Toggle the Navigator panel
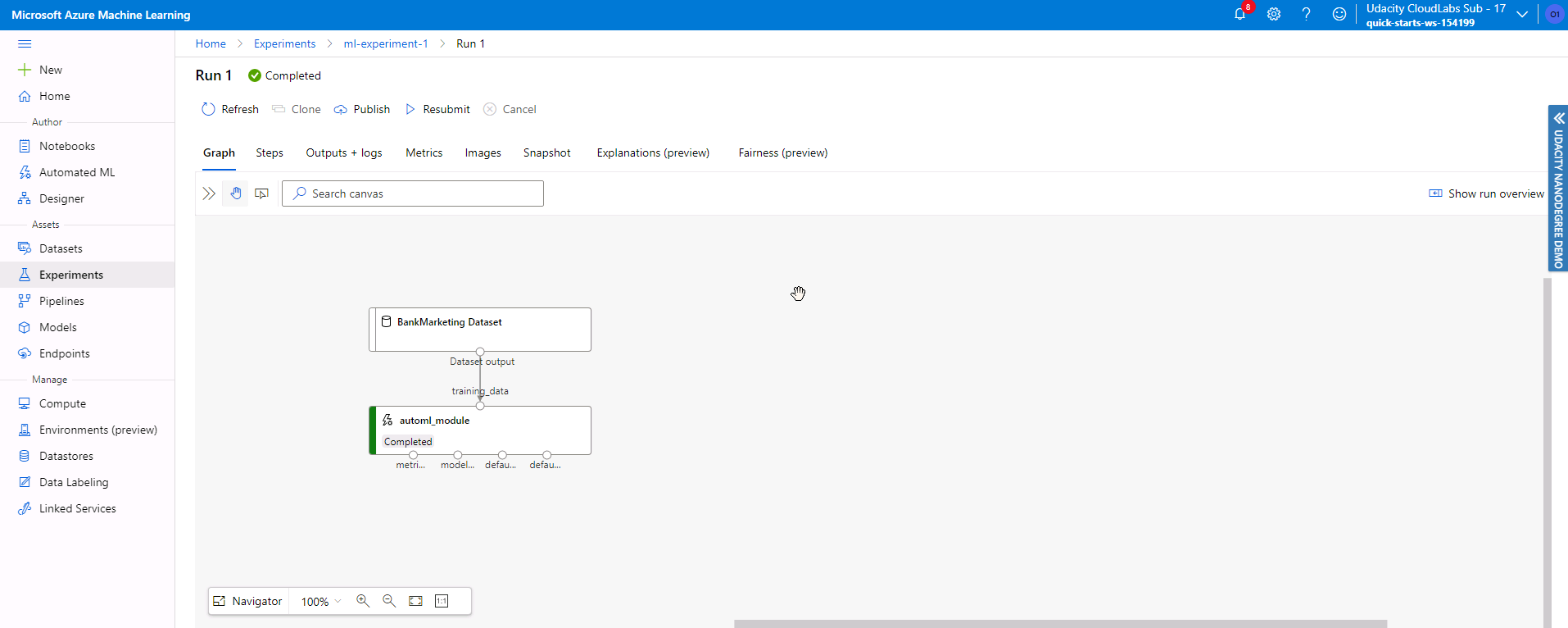Viewport: 1568px width, 628px height. [247, 601]
